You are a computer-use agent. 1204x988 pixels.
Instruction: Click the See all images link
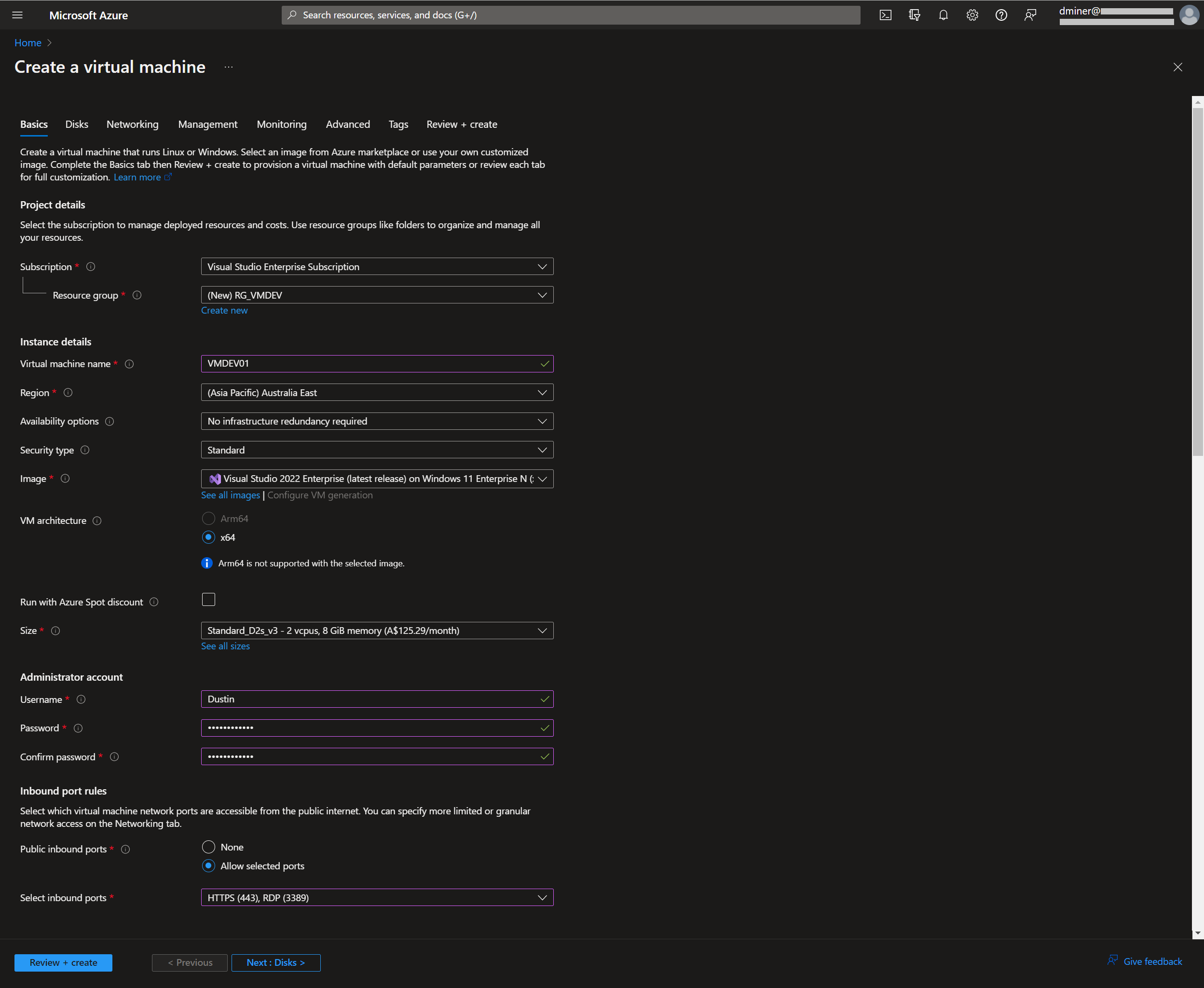tap(231, 495)
